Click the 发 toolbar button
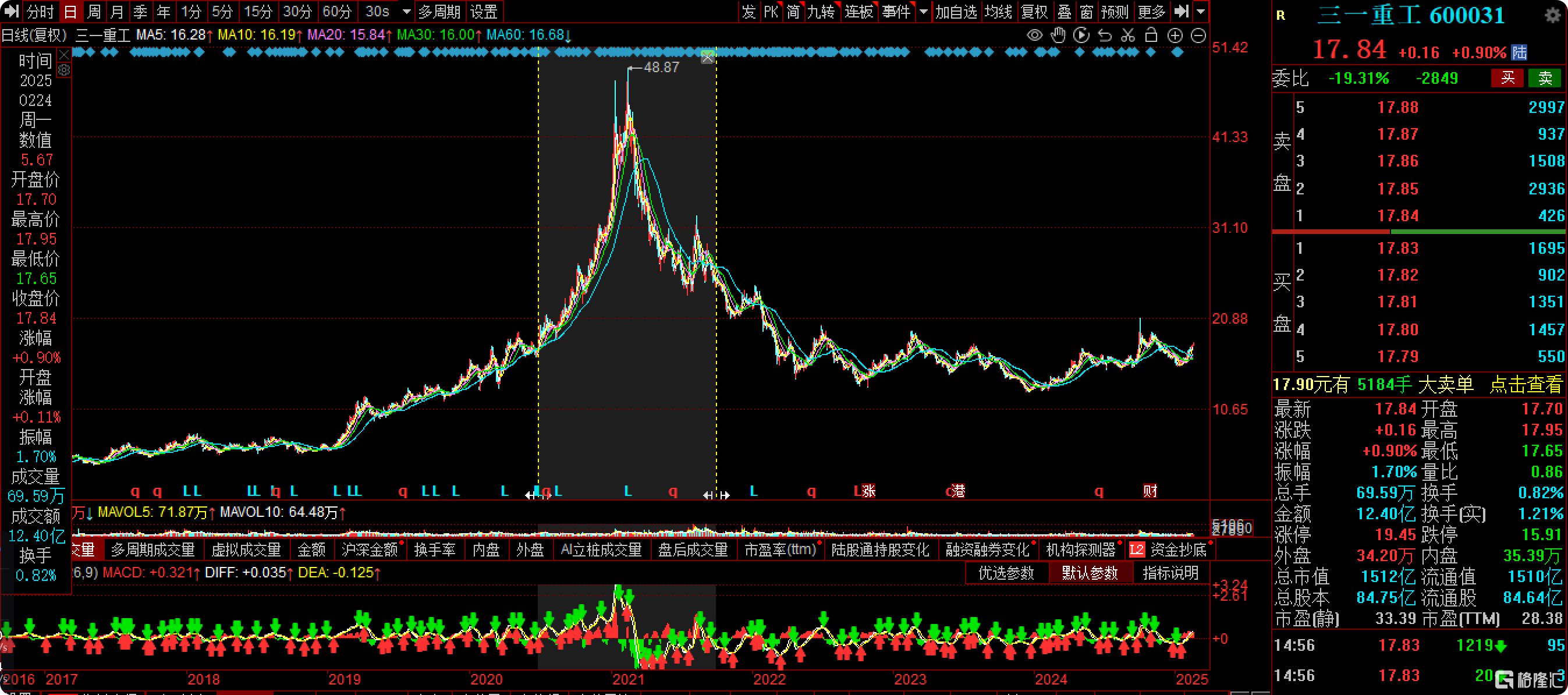The width and height of the screenshot is (1568, 695). point(748,11)
